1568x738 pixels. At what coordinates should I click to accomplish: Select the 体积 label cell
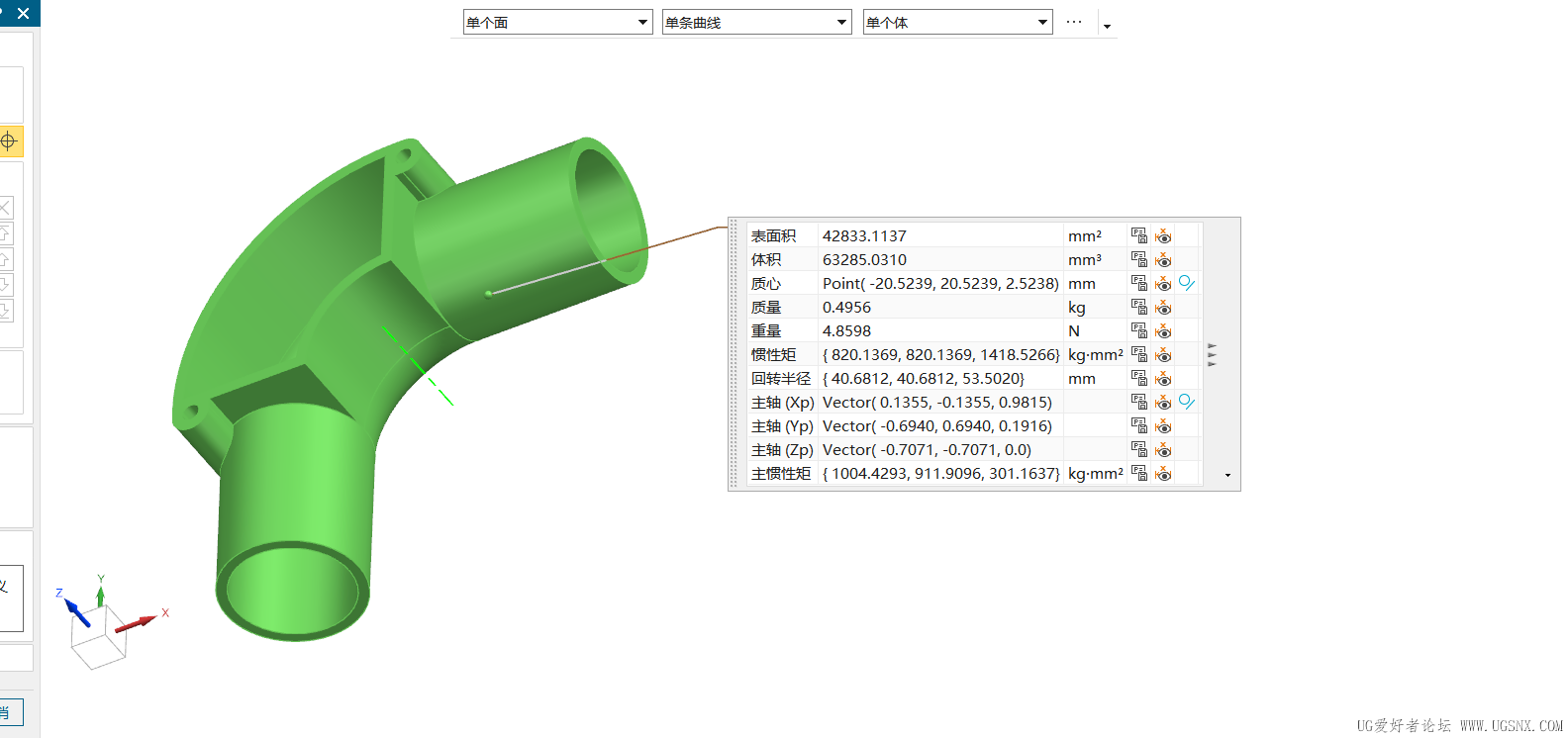click(766, 259)
